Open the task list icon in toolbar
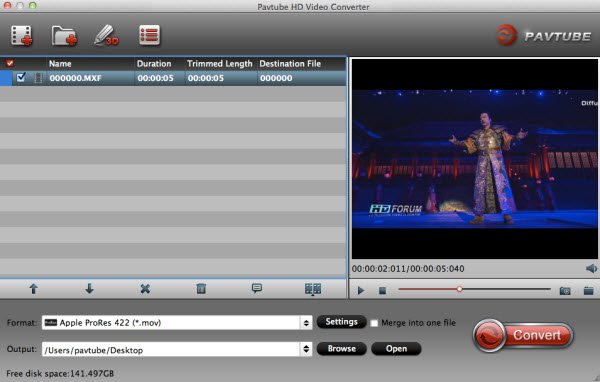The width and height of the screenshot is (600, 382). point(149,35)
